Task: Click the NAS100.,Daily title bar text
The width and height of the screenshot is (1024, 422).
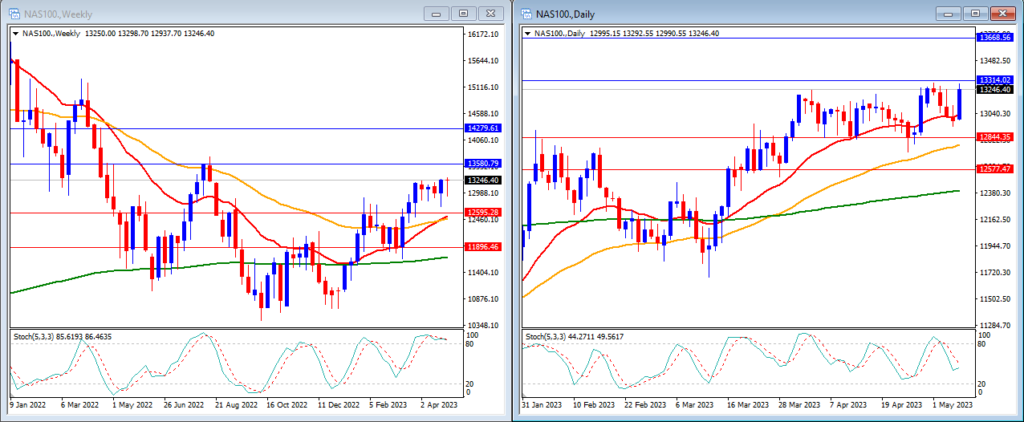Action: 566,14
